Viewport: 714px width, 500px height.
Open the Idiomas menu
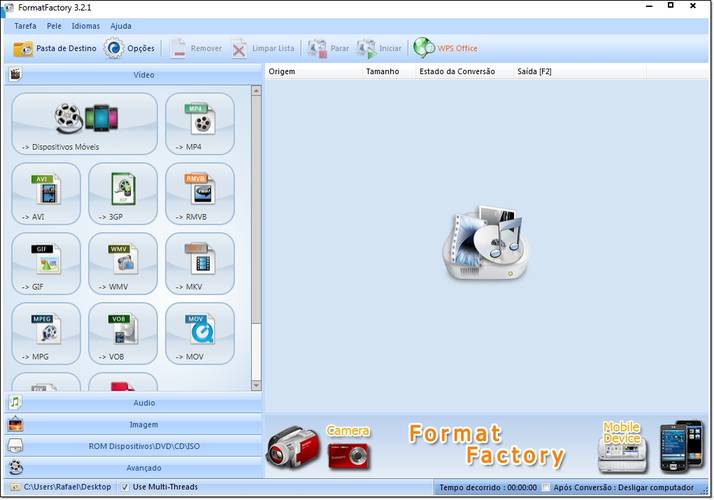[85, 26]
